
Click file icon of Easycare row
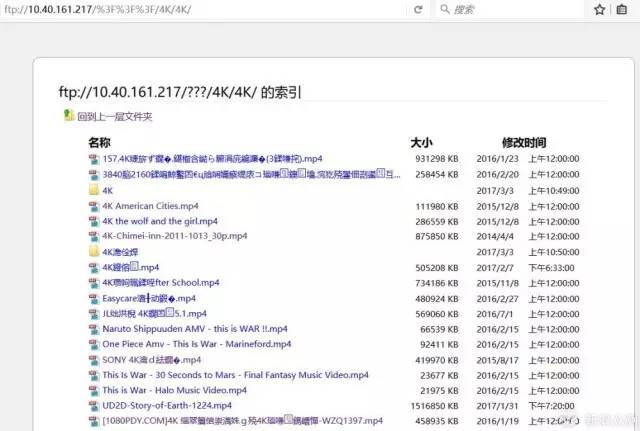tap(94, 298)
